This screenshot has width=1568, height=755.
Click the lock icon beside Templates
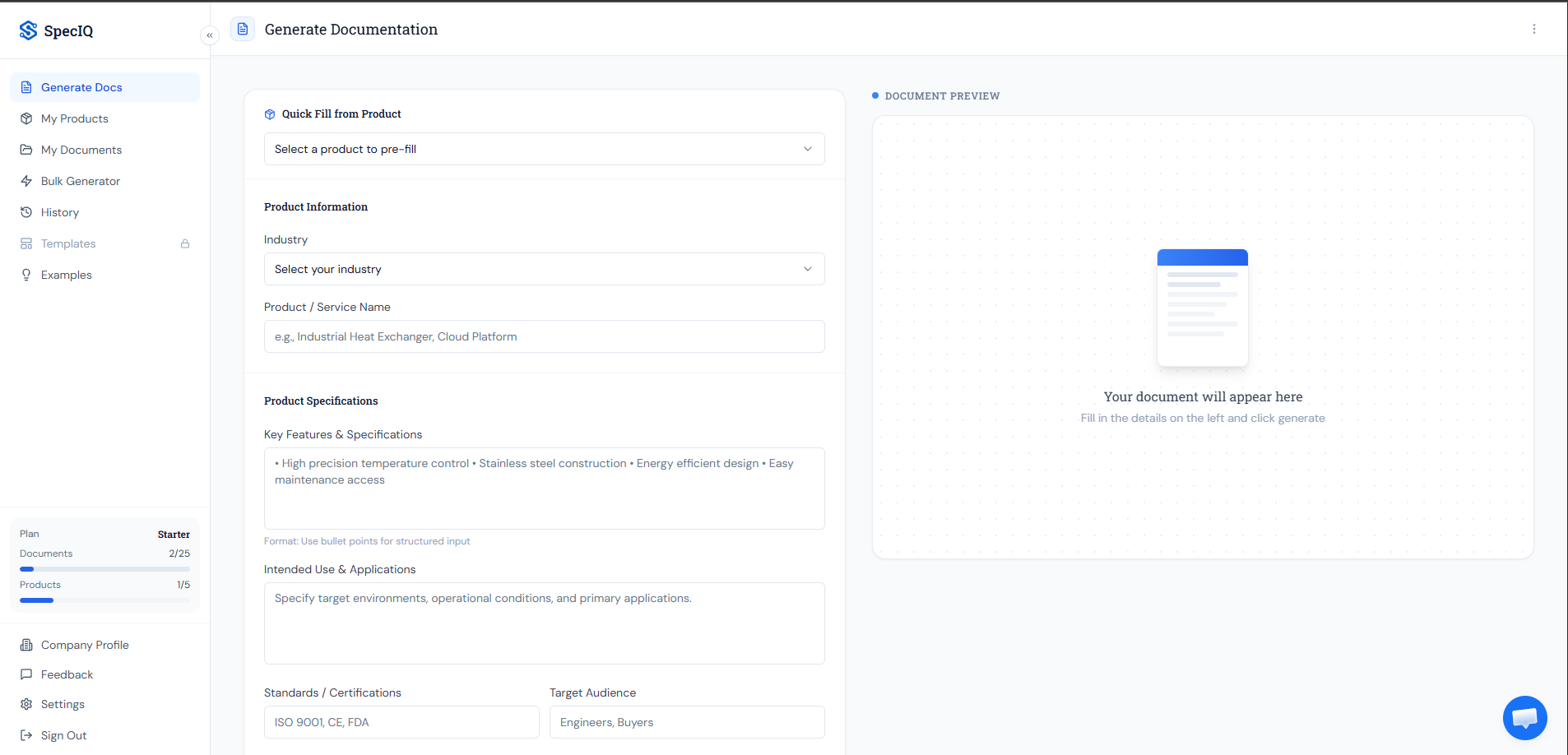(185, 243)
